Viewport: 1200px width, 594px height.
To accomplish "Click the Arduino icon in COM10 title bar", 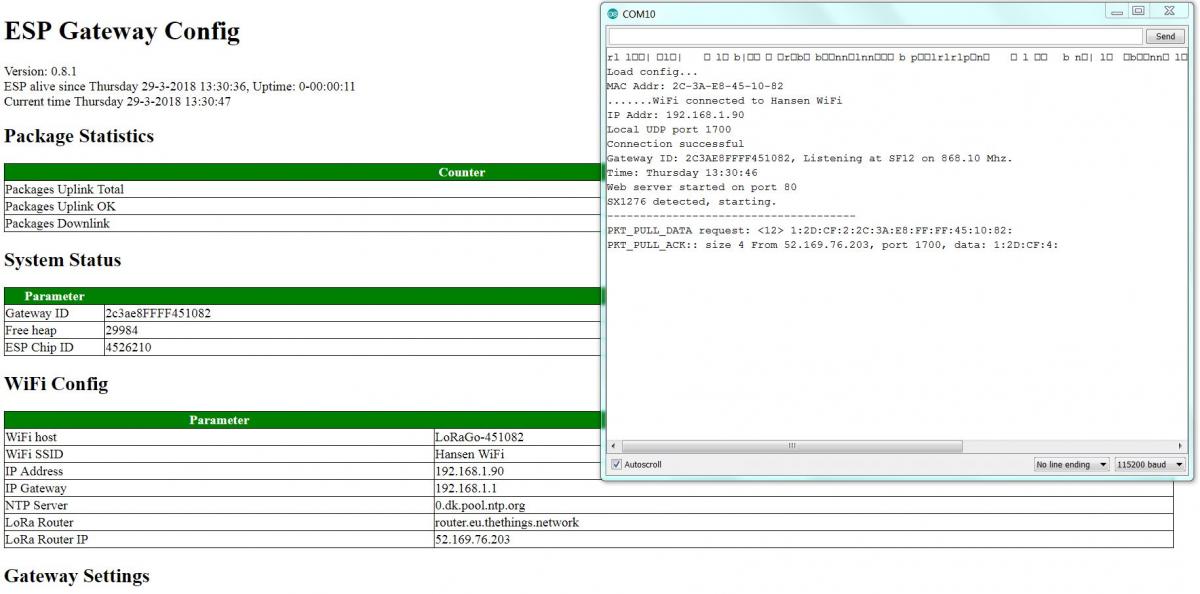I will (613, 14).
